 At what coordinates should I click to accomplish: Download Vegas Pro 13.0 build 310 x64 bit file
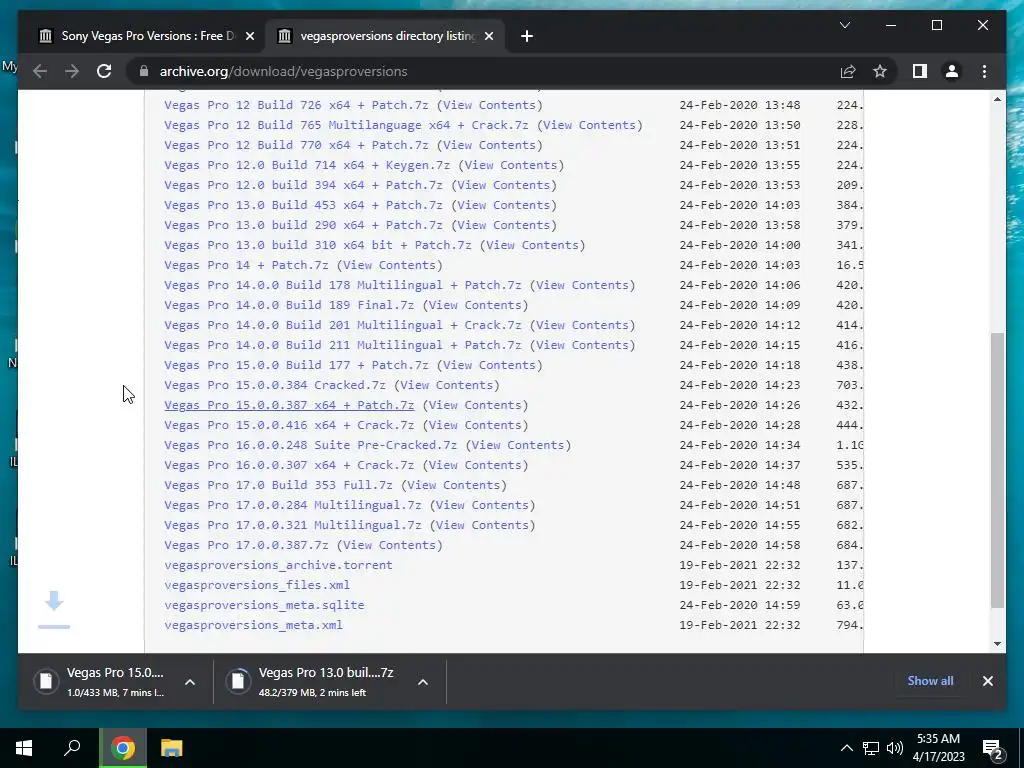pos(317,245)
